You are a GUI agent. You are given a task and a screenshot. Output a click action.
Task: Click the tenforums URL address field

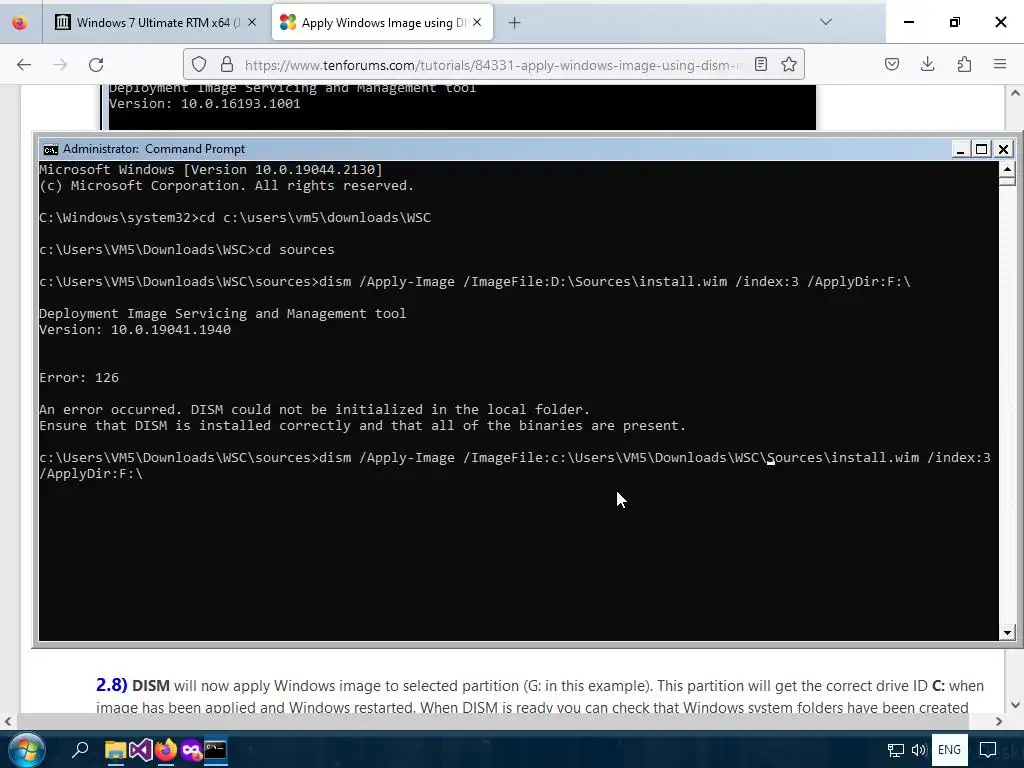tap(493, 65)
